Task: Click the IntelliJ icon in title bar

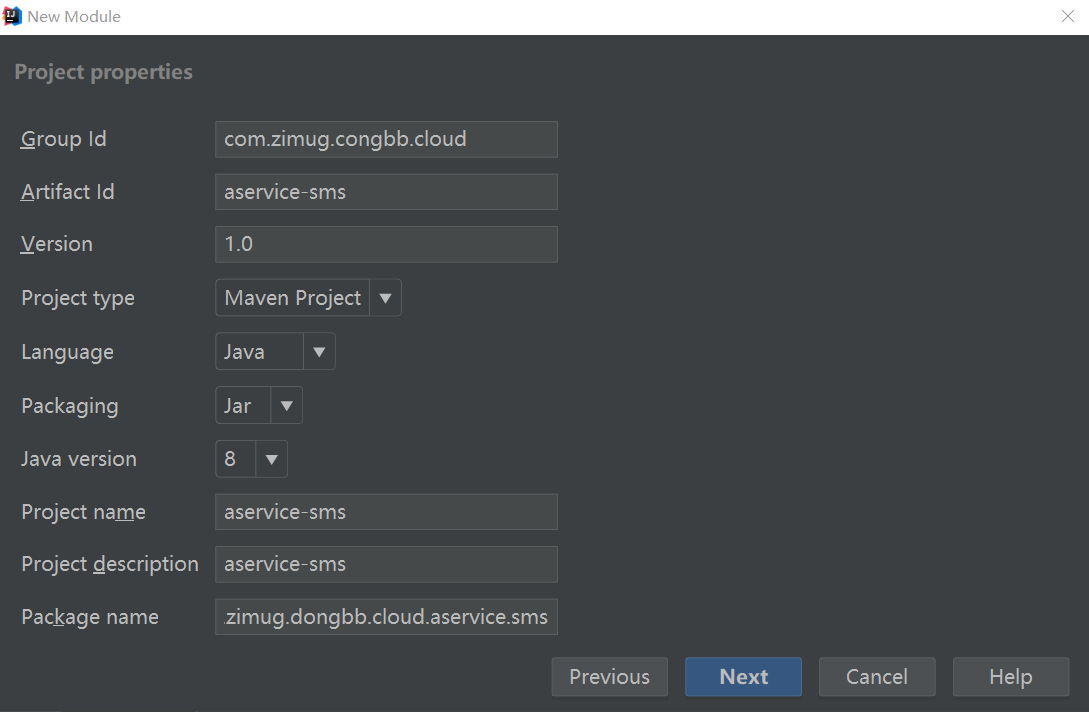Action: (x=13, y=16)
